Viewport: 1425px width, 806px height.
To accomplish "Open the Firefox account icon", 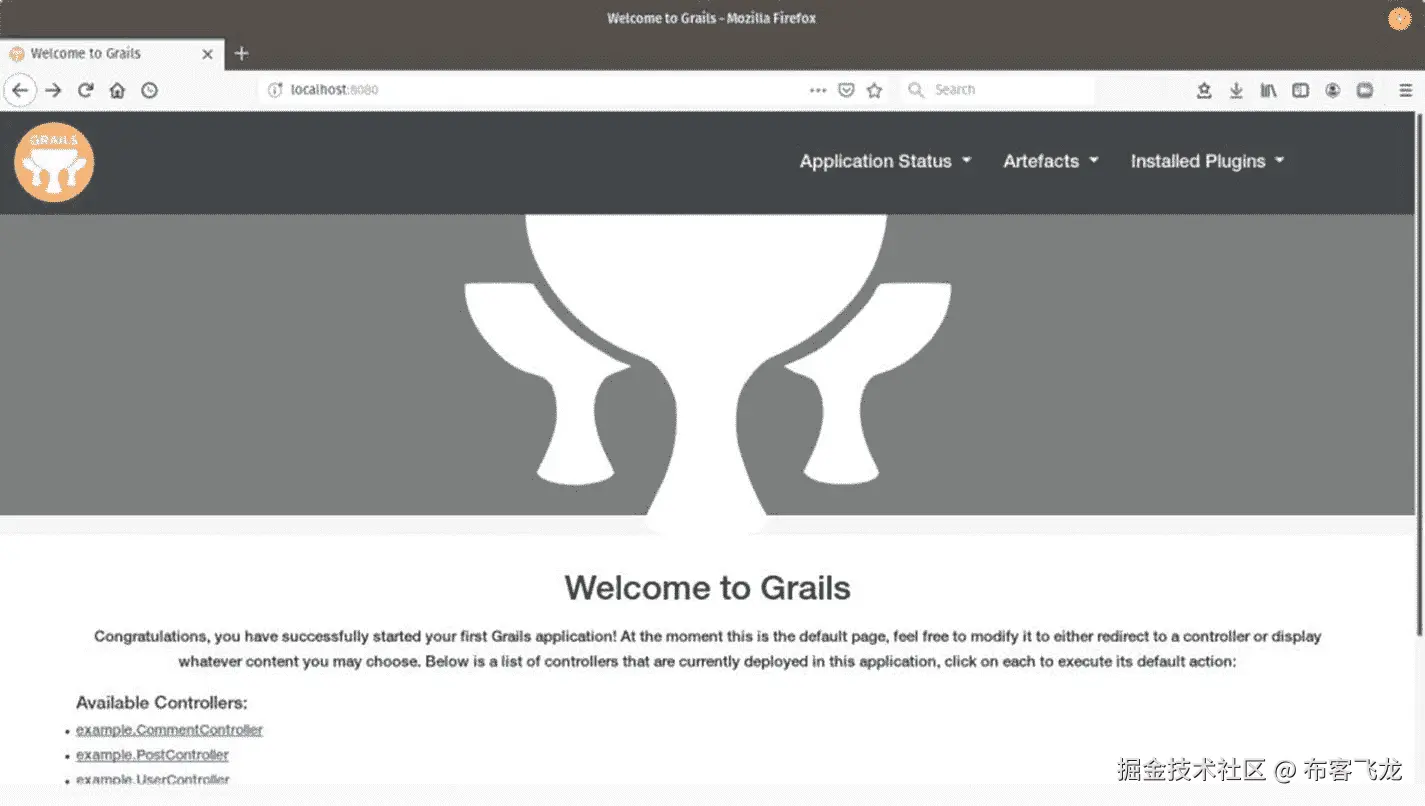I will tap(1333, 90).
